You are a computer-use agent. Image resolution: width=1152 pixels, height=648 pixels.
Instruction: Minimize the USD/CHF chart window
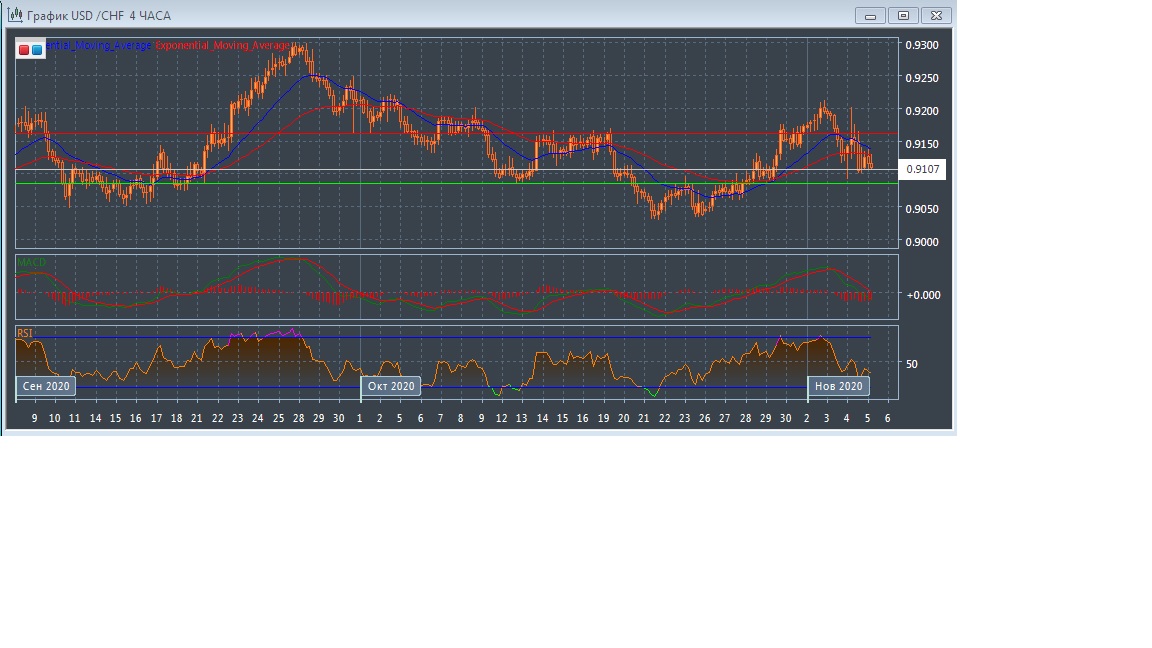click(870, 15)
